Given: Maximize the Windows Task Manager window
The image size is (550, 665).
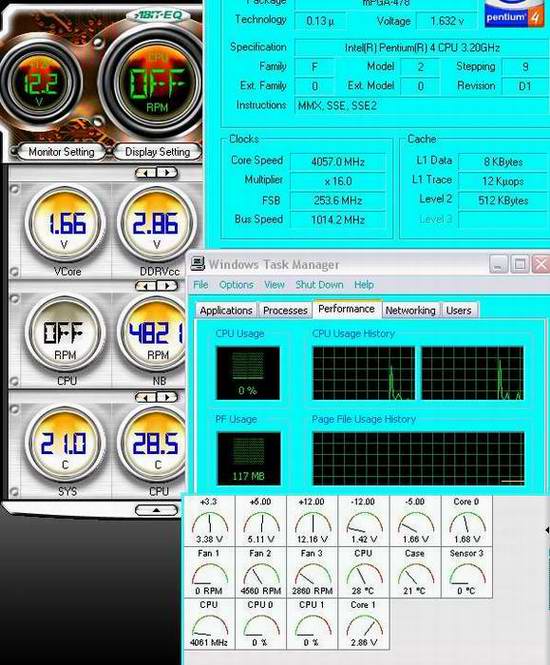Looking at the screenshot, I should pos(520,264).
